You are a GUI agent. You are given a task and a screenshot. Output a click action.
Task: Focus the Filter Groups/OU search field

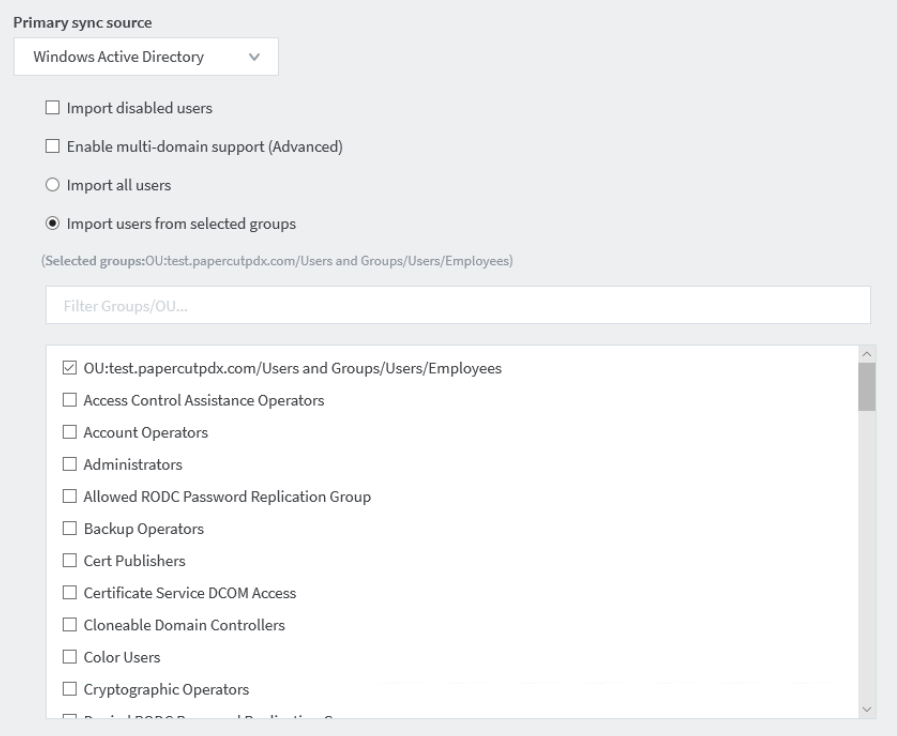pyautogui.click(x=458, y=305)
